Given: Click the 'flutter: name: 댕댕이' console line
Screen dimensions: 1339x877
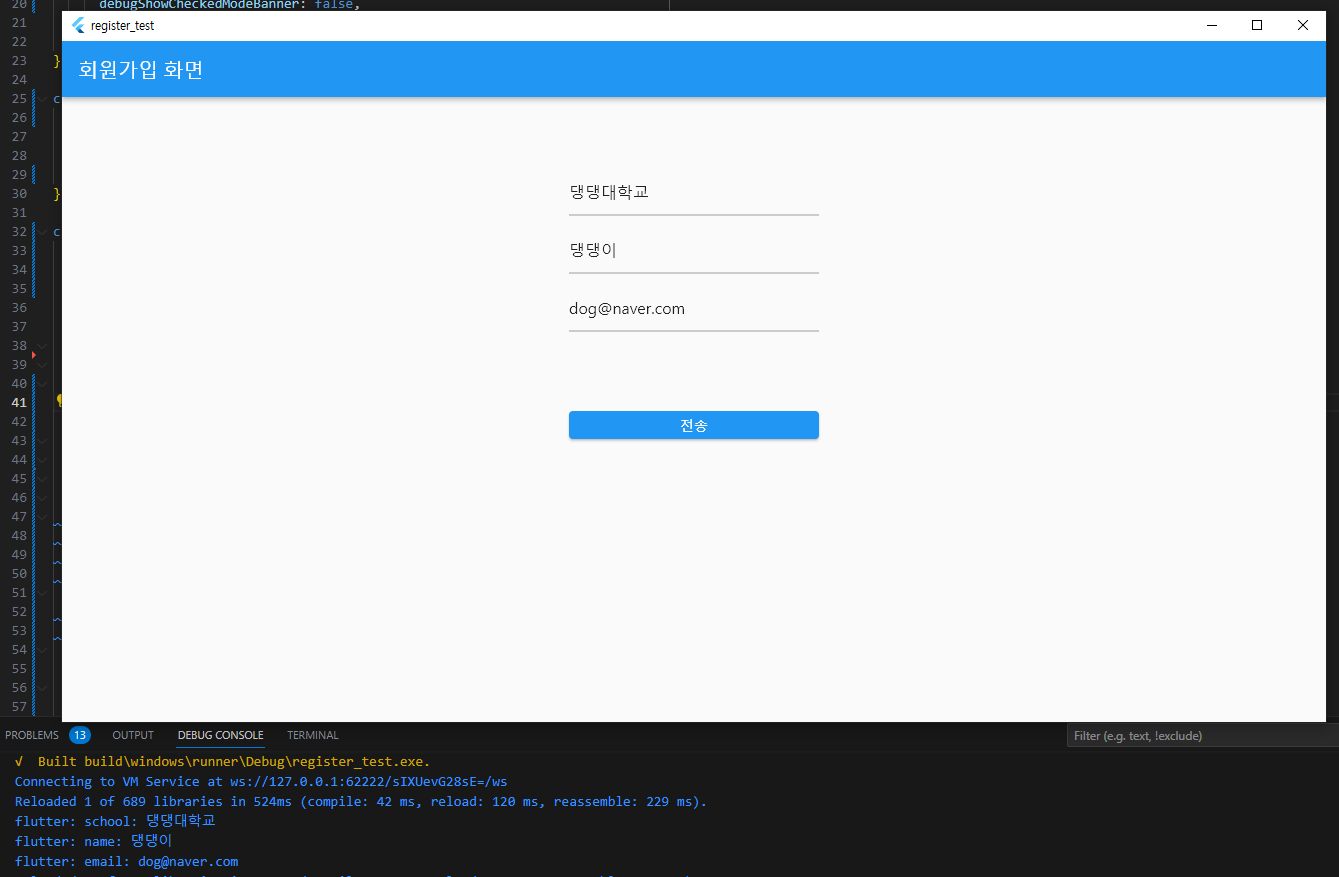Looking at the screenshot, I should coord(93,841).
